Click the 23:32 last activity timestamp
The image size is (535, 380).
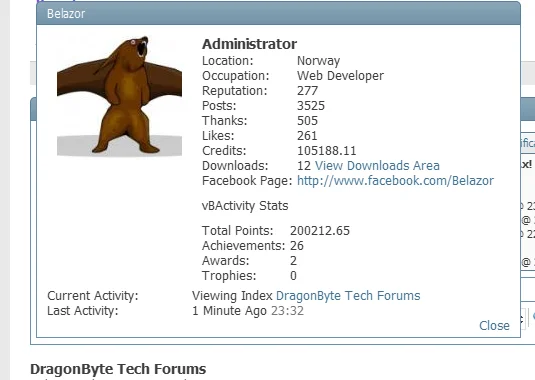[287, 311]
